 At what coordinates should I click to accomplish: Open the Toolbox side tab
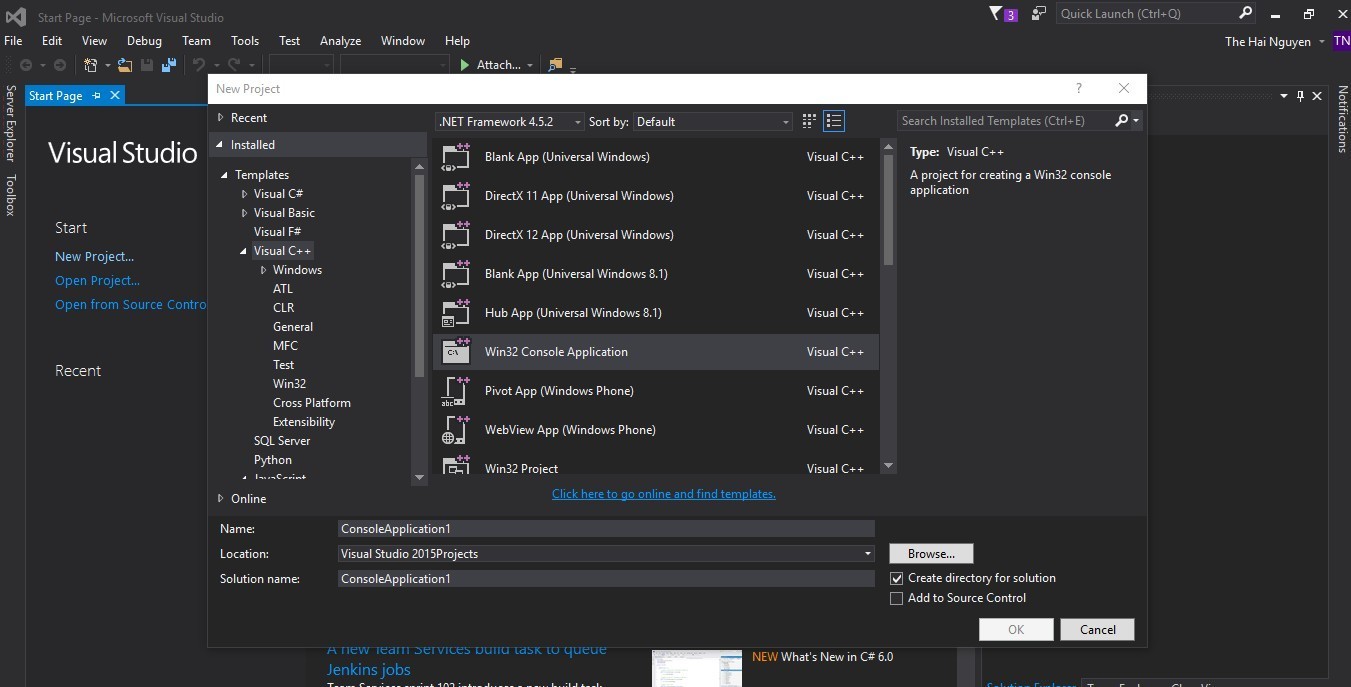11,195
